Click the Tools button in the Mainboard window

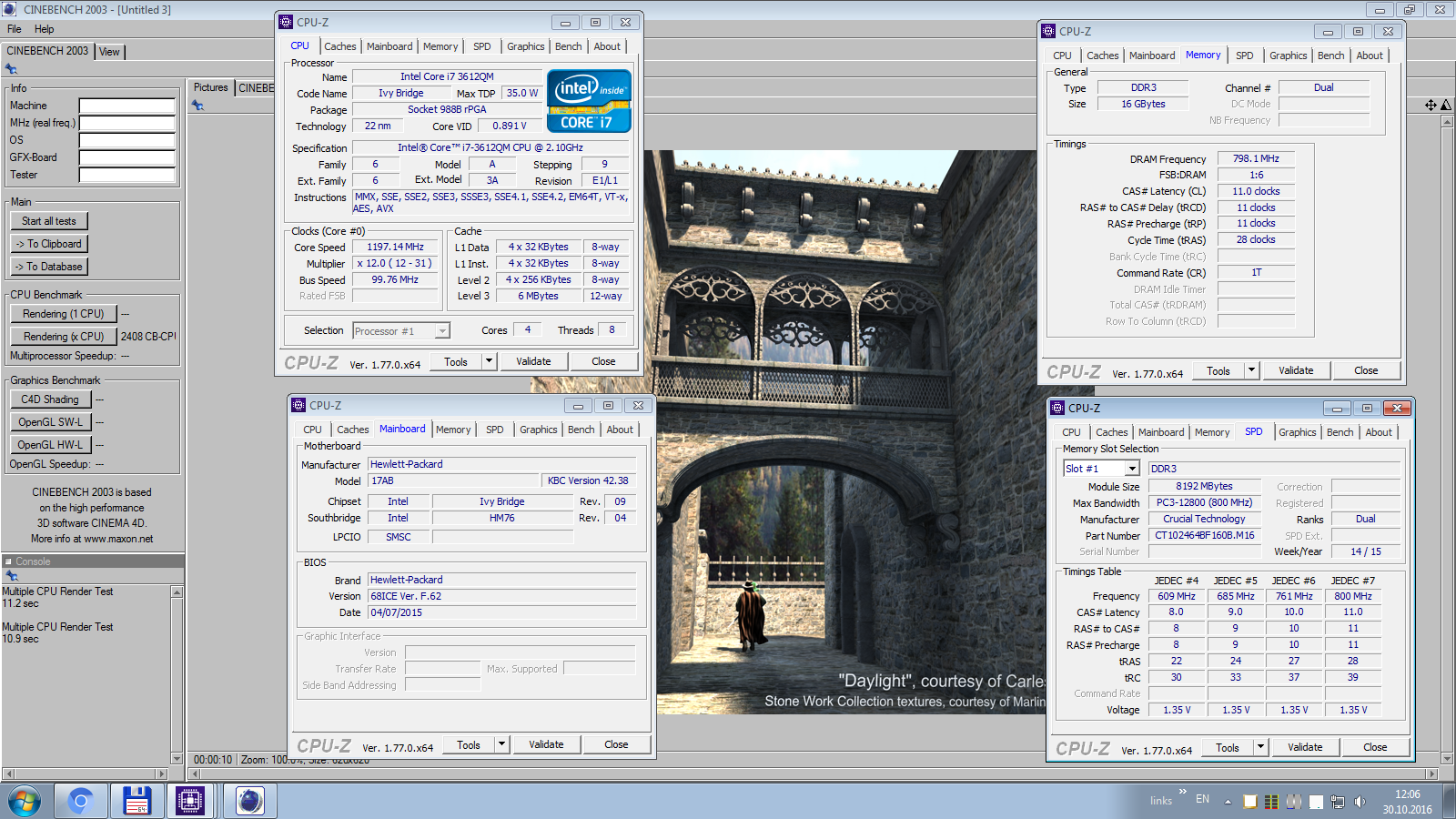tap(469, 744)
